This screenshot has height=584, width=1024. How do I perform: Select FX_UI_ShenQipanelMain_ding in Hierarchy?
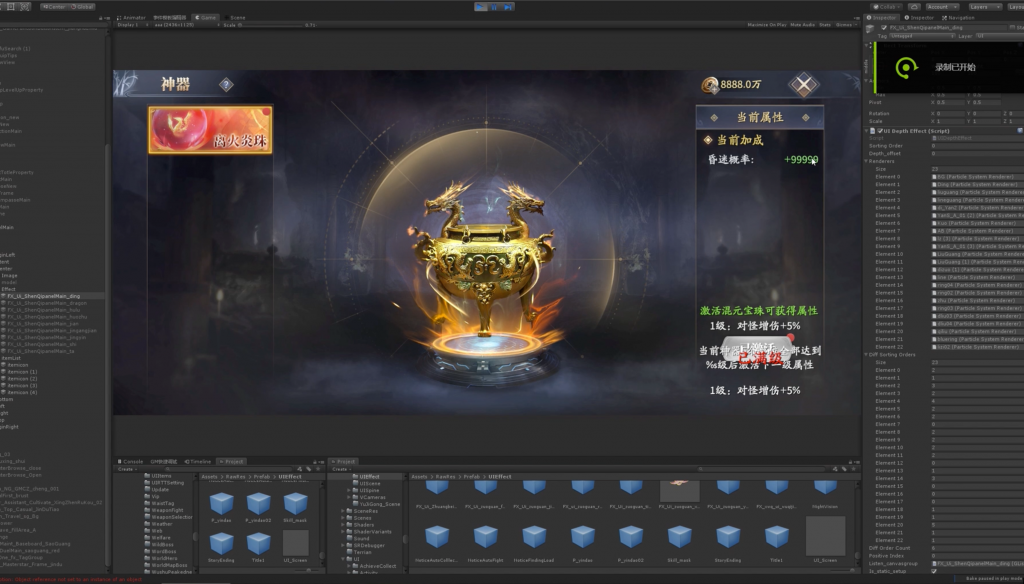point(43,296)
